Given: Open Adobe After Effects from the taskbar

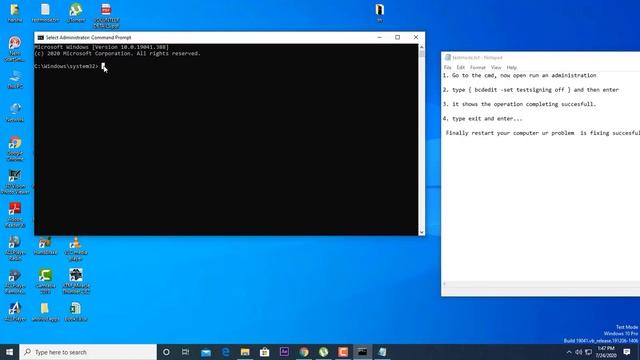Looking at the screenshot, I should pos(284,352).
